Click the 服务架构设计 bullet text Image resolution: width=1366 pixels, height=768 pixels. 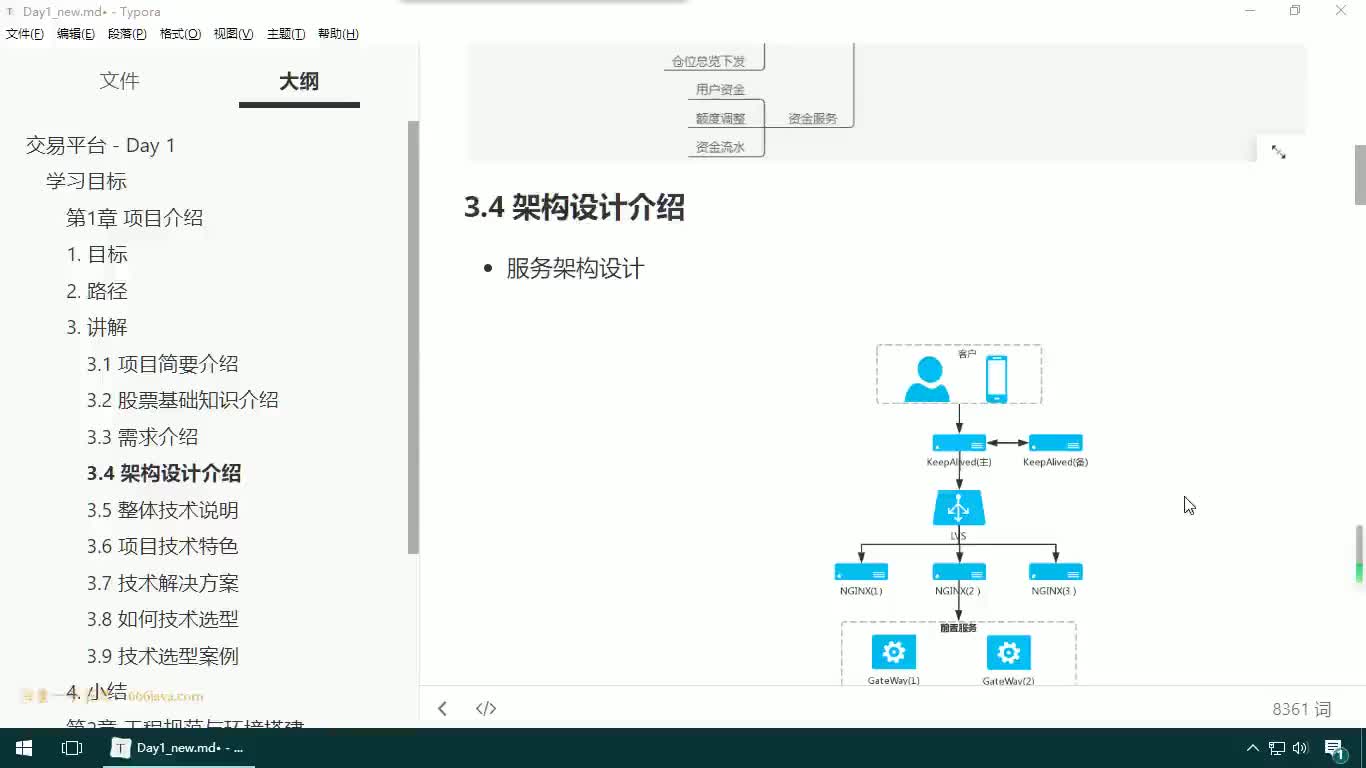pos(575,268)
